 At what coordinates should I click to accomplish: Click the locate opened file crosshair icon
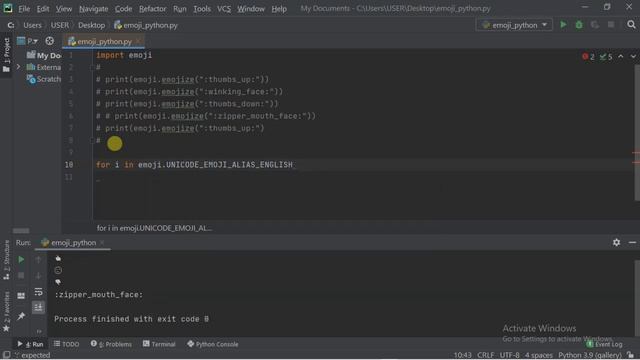[49, 41]
